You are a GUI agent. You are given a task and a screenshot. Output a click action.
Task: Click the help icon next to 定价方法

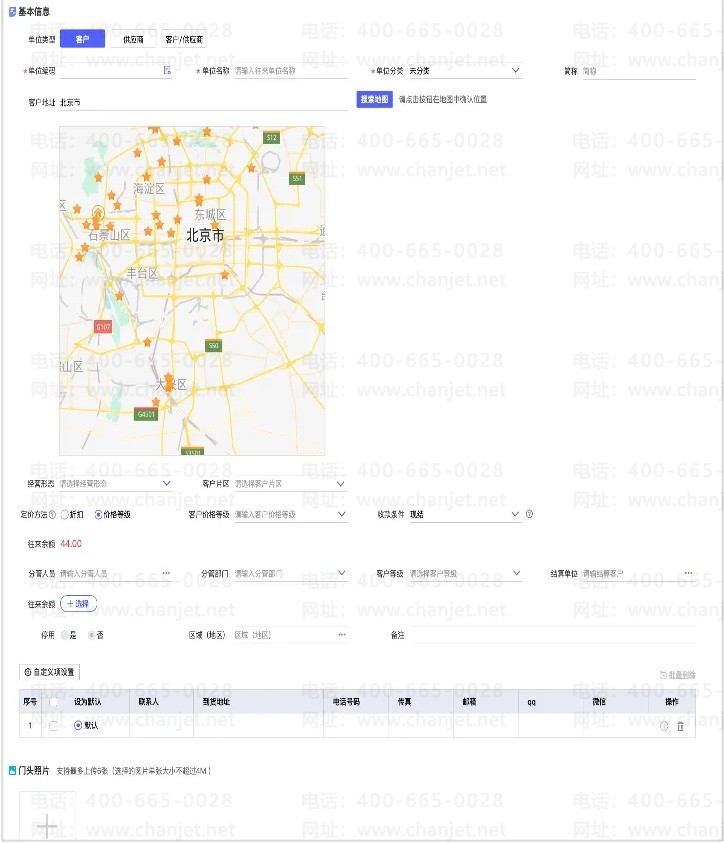tap(52, 515)
